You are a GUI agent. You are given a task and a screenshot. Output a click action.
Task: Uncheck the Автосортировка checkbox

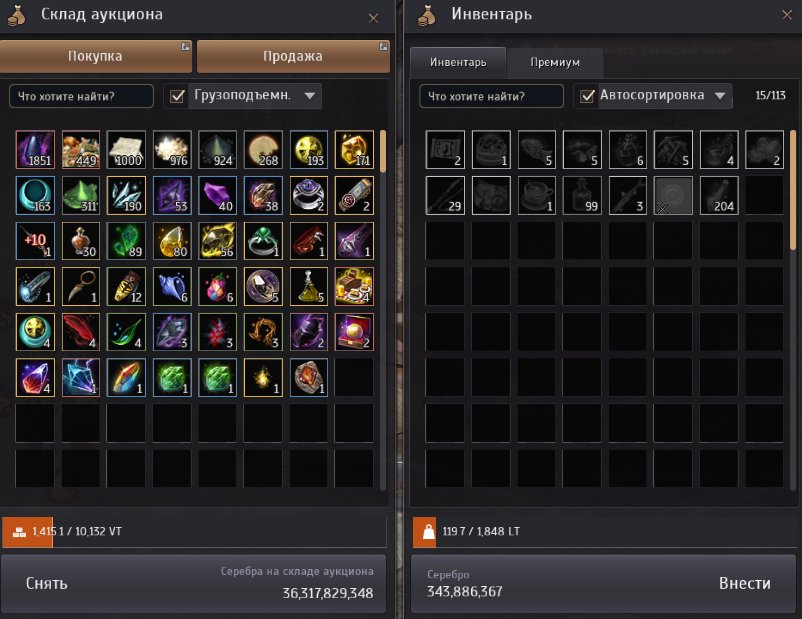click(587, 96)
